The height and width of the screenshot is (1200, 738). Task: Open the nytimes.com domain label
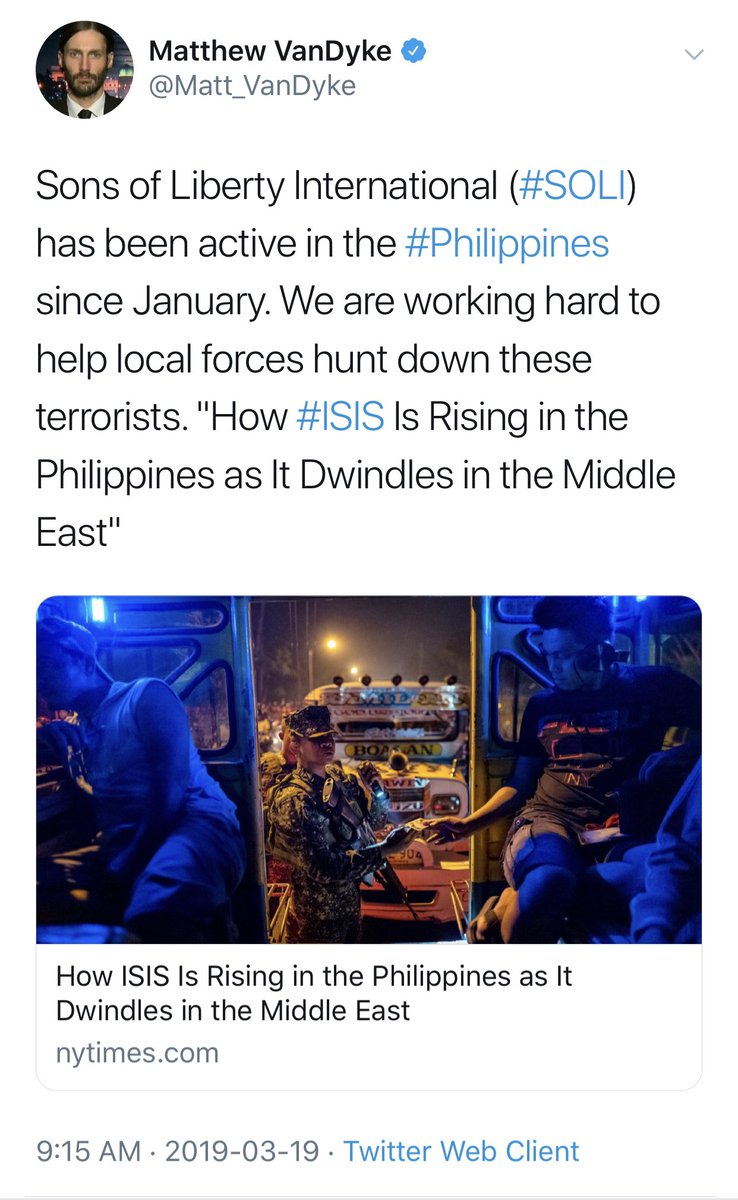[137, 1052]
